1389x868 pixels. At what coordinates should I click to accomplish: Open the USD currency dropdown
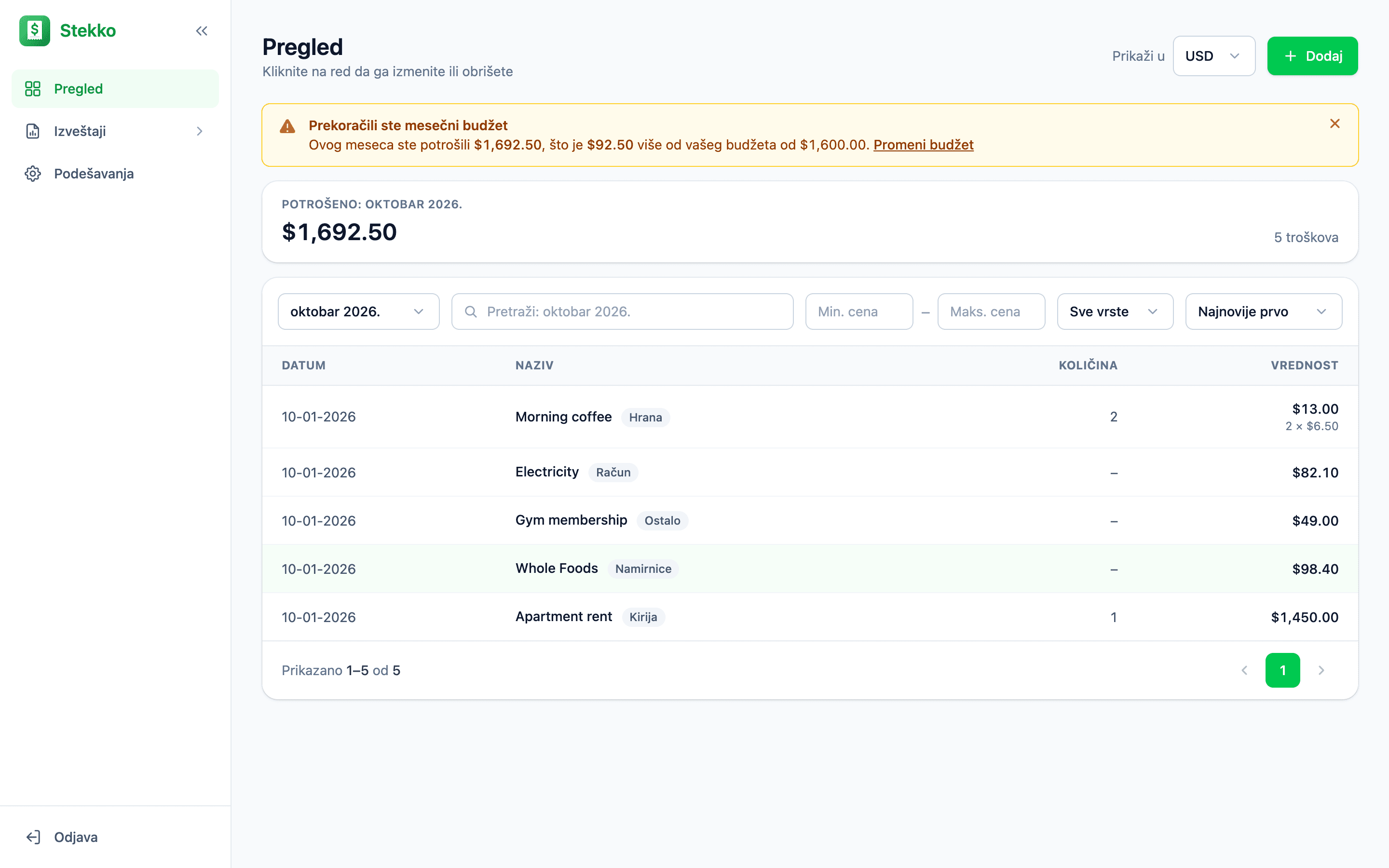(1214, 56)
